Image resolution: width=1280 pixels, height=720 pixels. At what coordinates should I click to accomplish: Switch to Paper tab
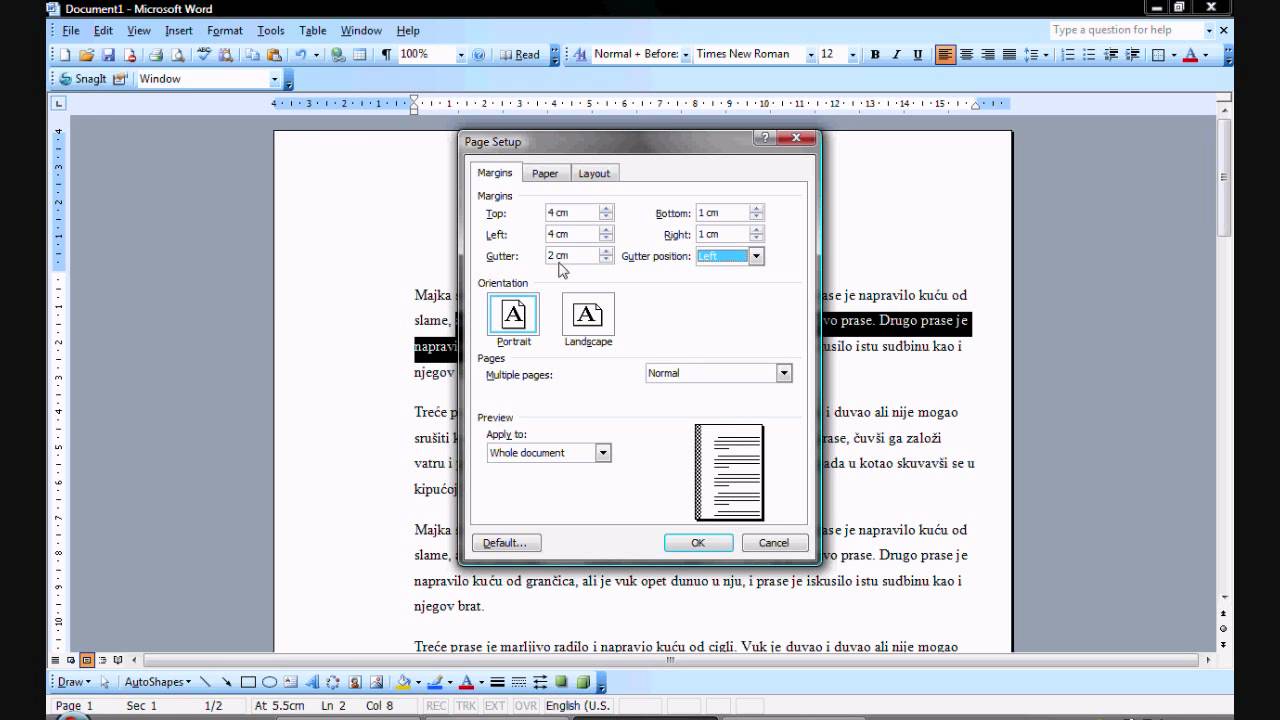545,174
